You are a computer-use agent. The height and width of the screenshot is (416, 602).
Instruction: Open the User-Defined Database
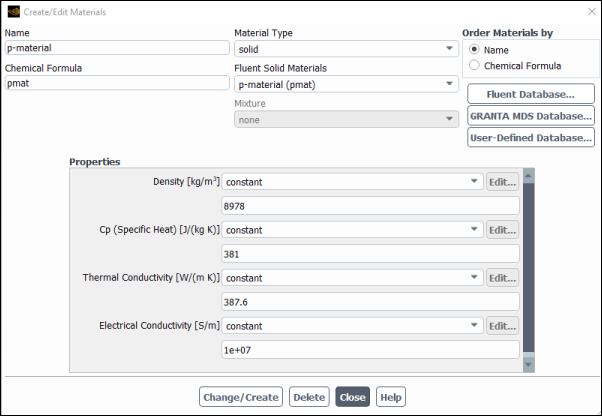(531, 137)
